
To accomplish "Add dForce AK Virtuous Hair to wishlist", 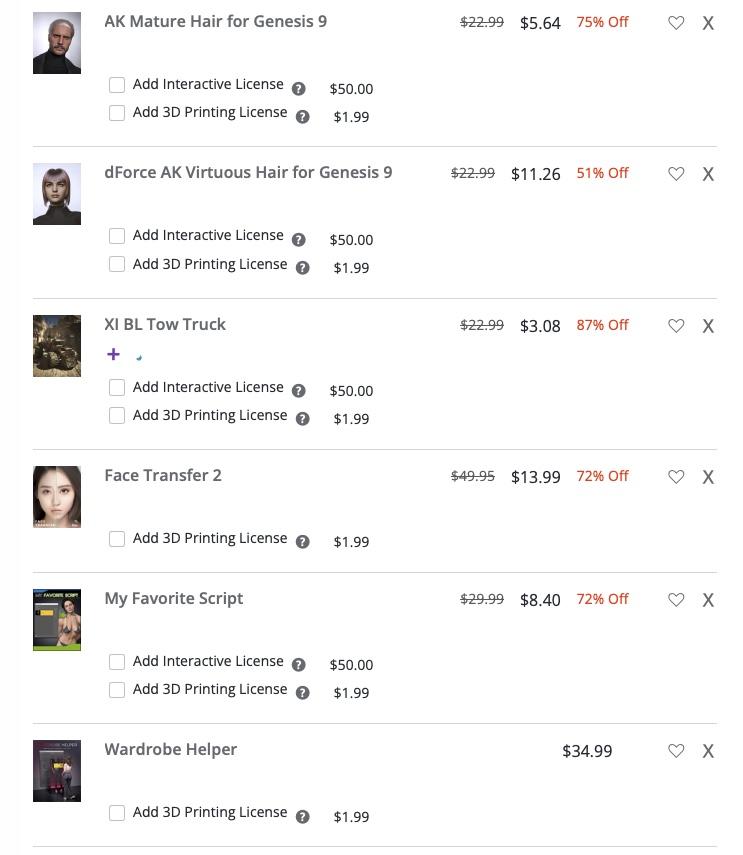I will 676,174.
